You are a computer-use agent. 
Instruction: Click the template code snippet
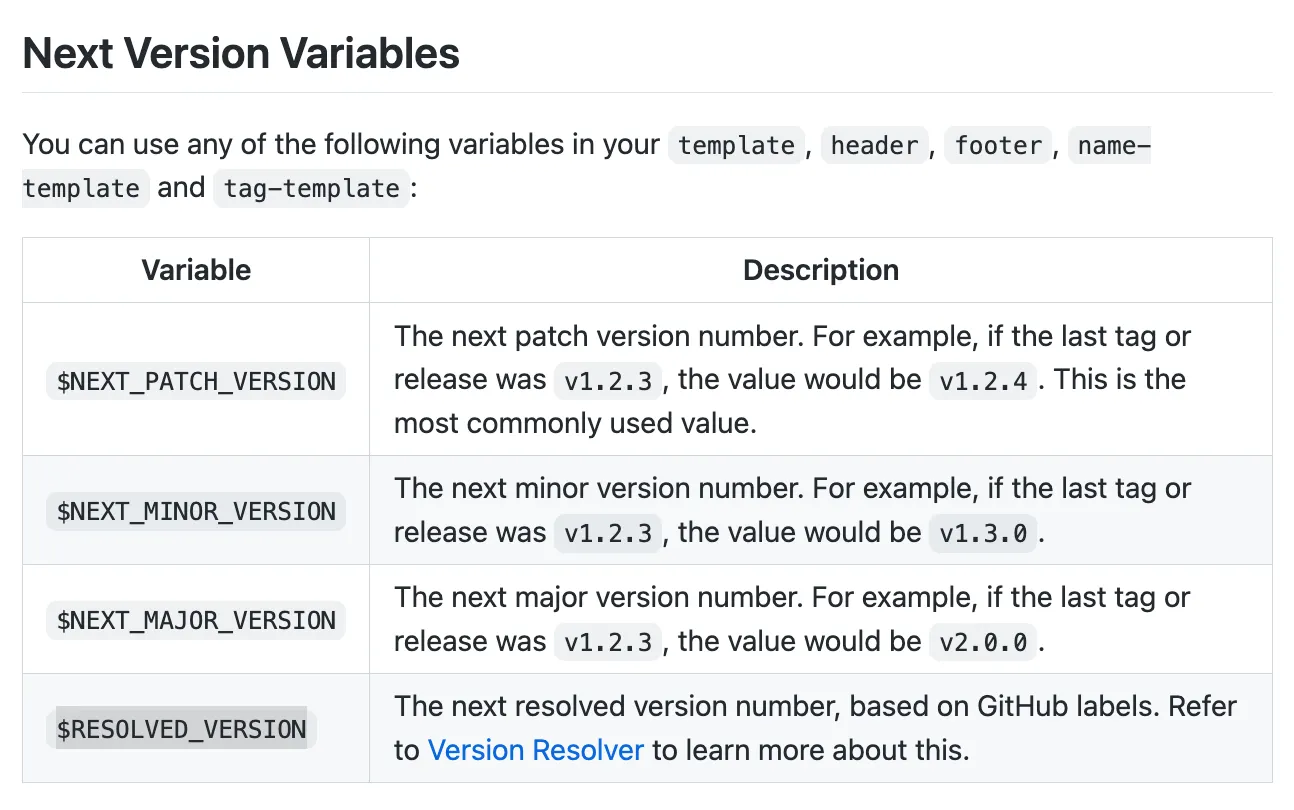[x=736, y=145]
